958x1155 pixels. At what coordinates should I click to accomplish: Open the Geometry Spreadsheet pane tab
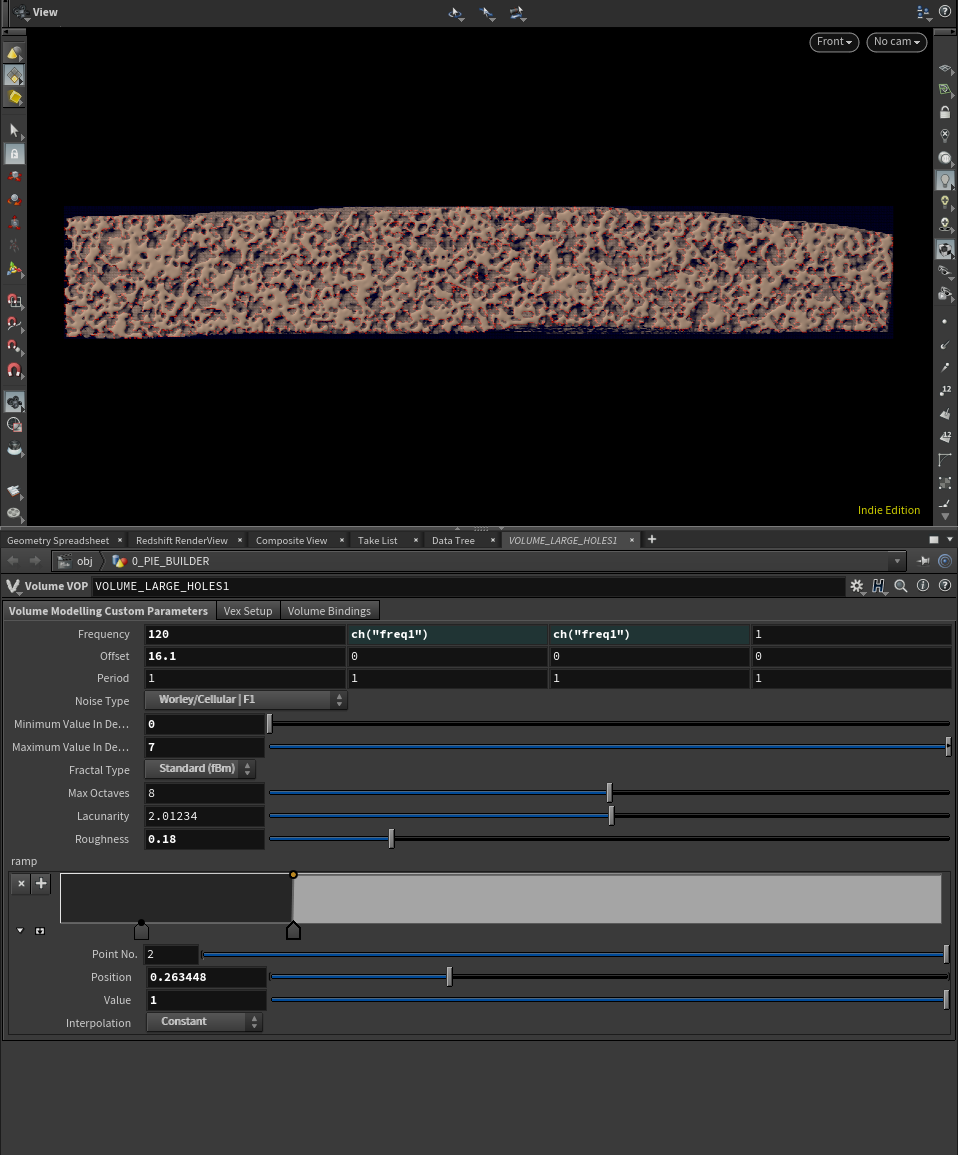coord(58,540)
